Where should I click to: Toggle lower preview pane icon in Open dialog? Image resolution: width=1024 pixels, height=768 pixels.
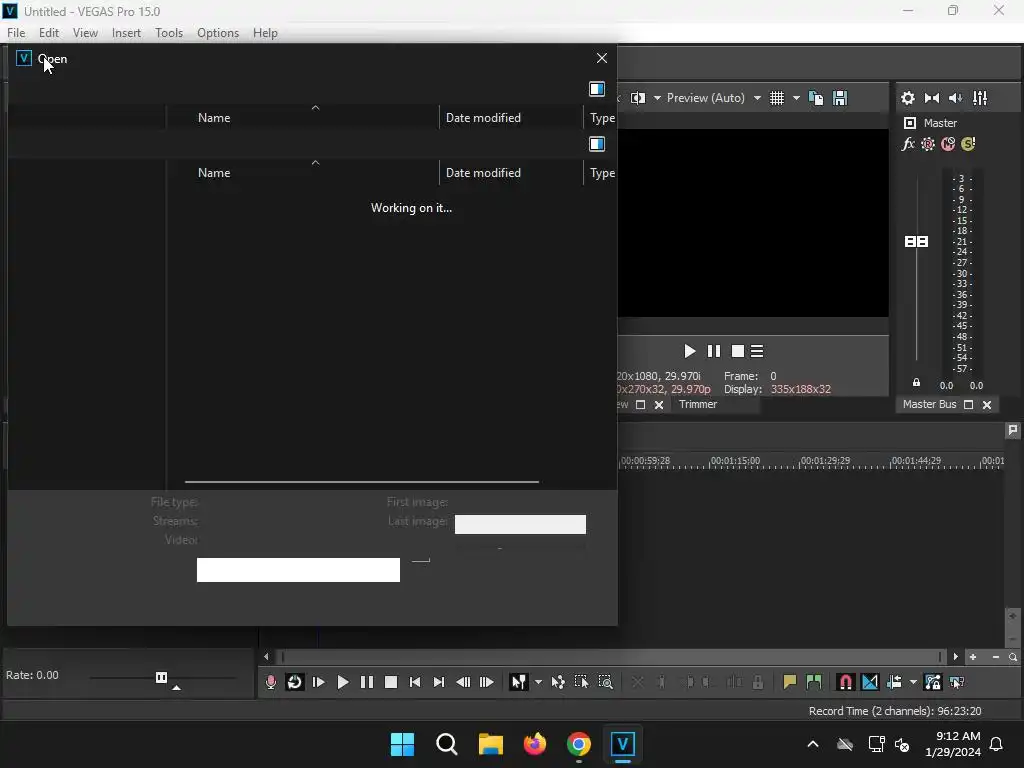[x=597, y=144]
